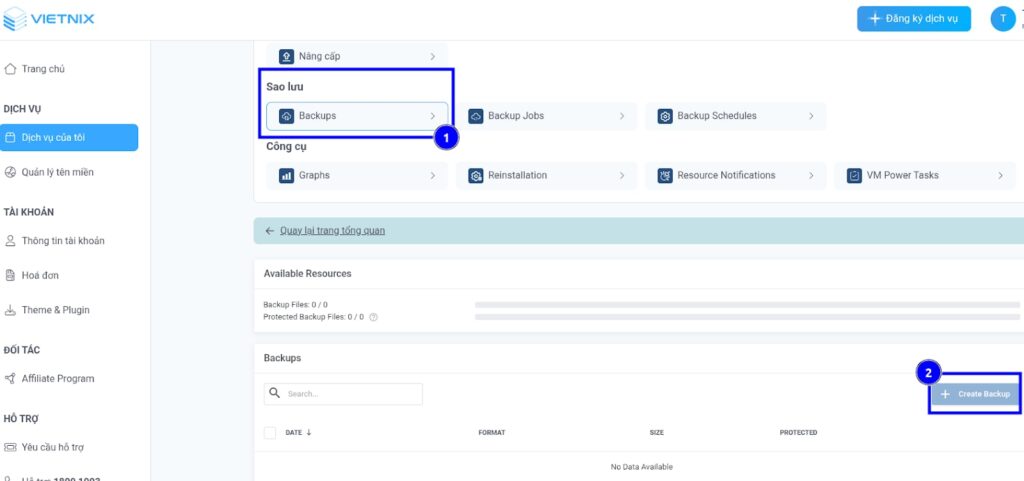Image resolution: width=1024 pixels, height=481 pixels.
Task: Click the ticket icon for Yêu cầu hỗ trợ
Action: click(10, 447)
